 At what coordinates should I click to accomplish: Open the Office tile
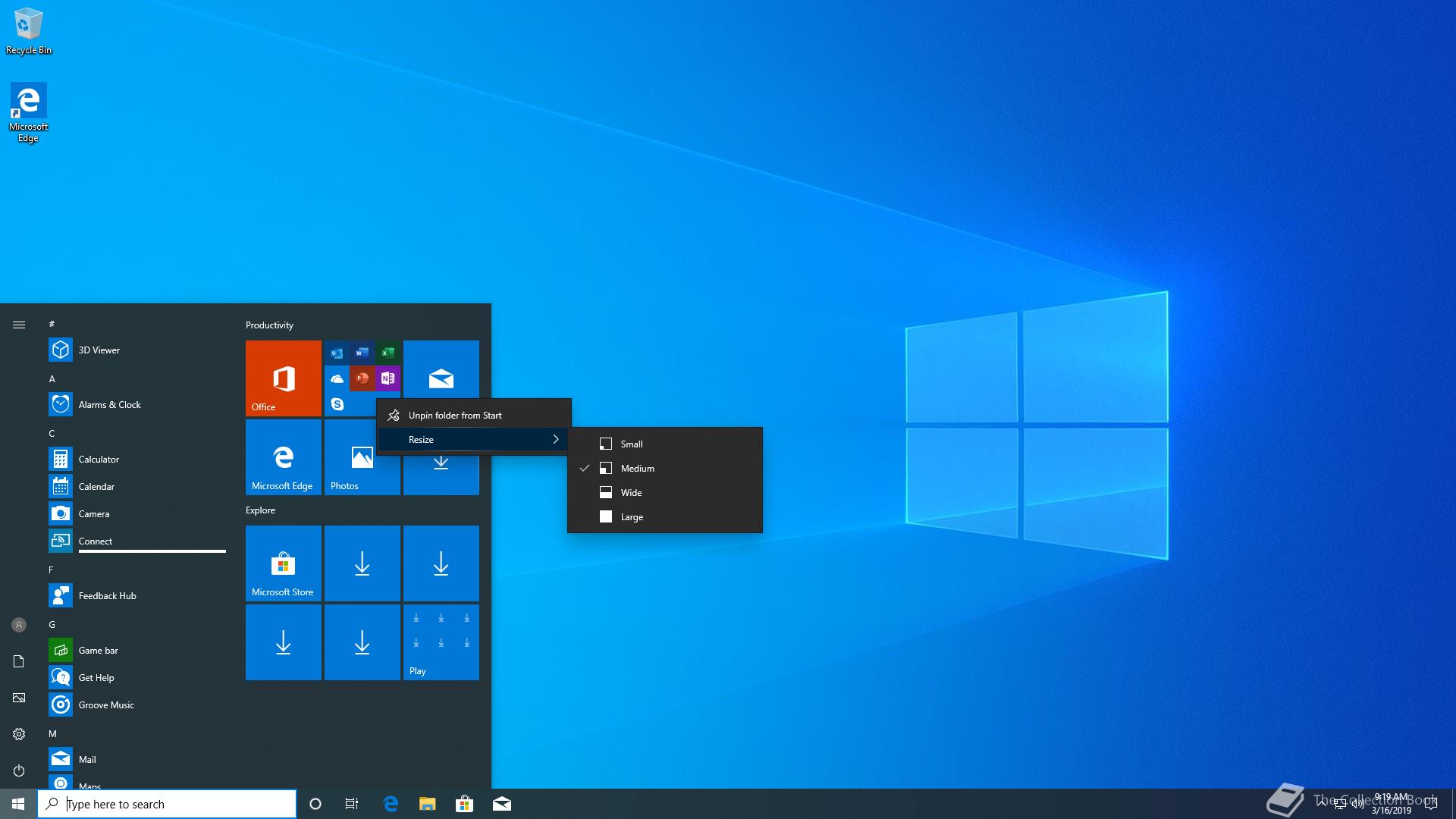pos(283,378)
